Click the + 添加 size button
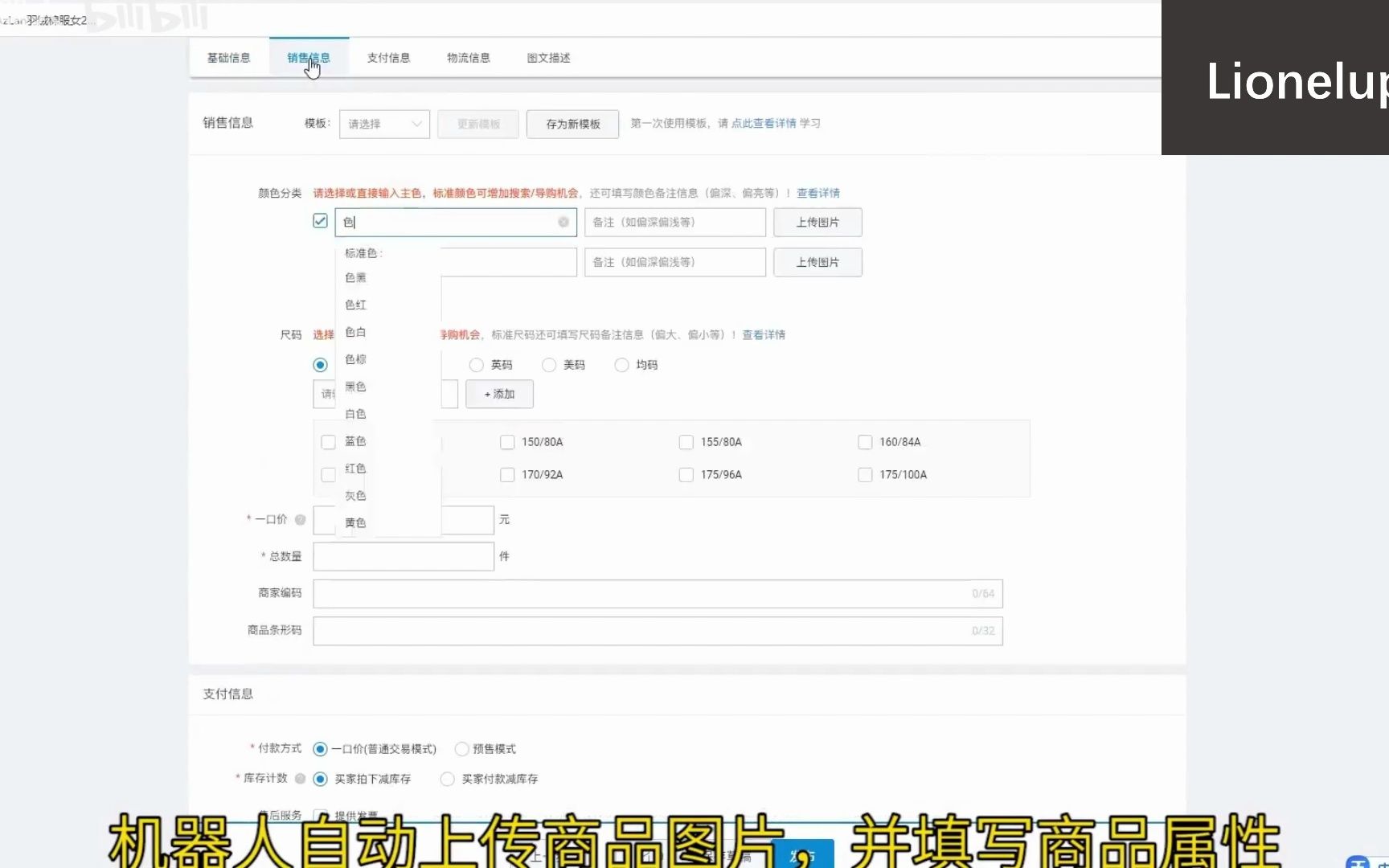 tap(499, 394)
